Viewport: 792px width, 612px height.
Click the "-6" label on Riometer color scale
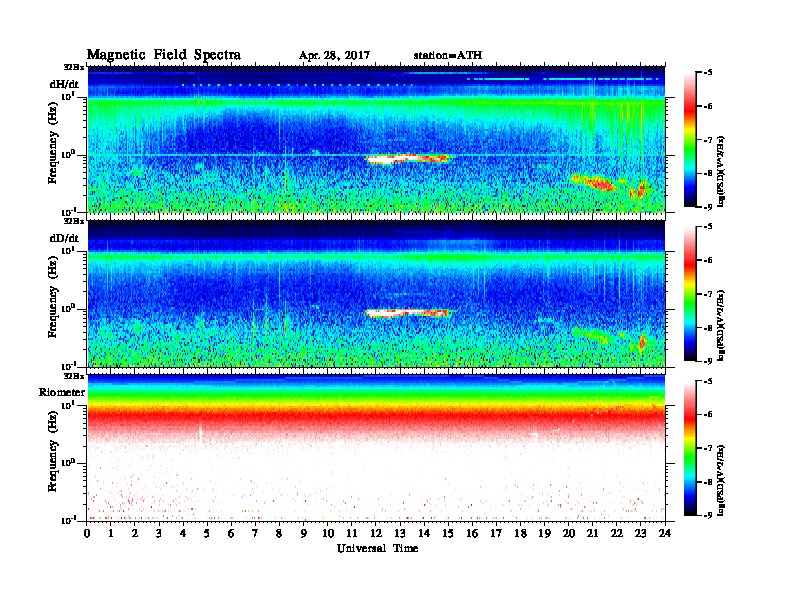pyautogui.click(x=708, y=414)
